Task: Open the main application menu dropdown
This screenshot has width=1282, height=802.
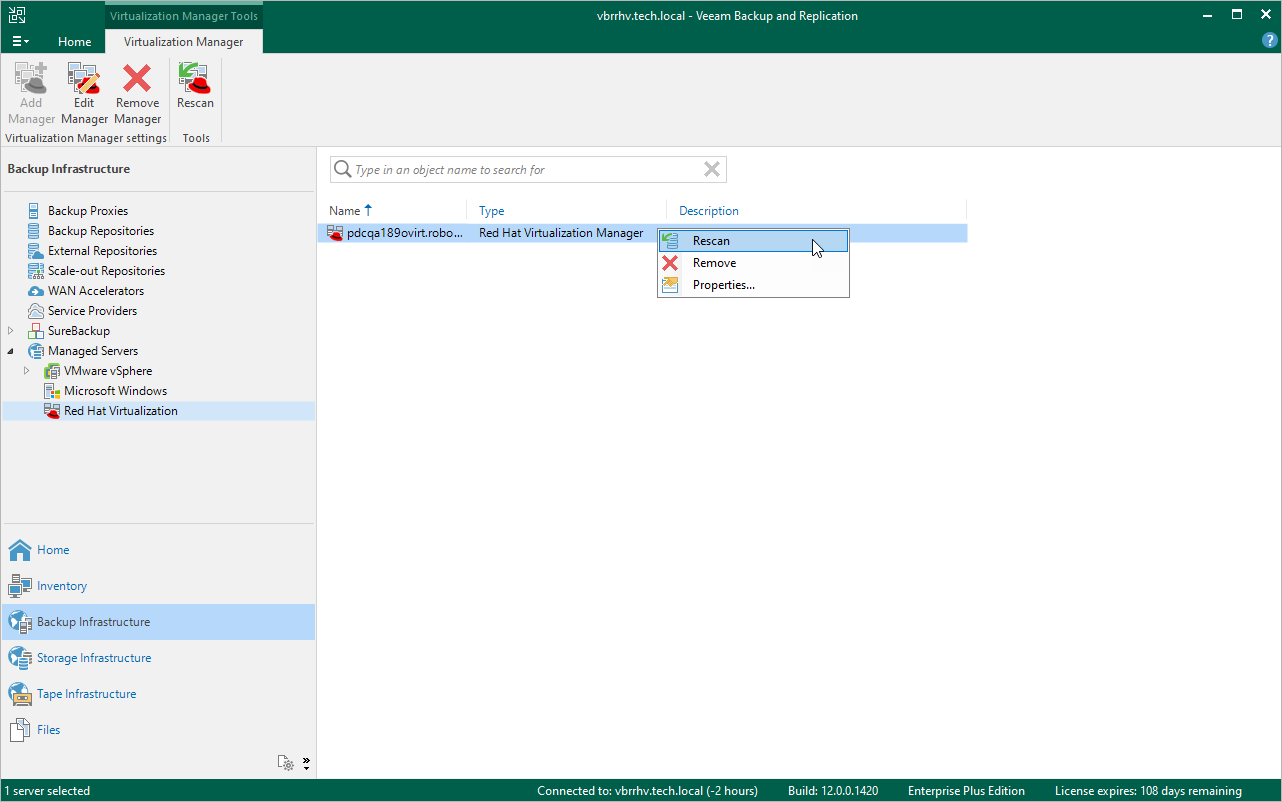Action: pos(20,41)
